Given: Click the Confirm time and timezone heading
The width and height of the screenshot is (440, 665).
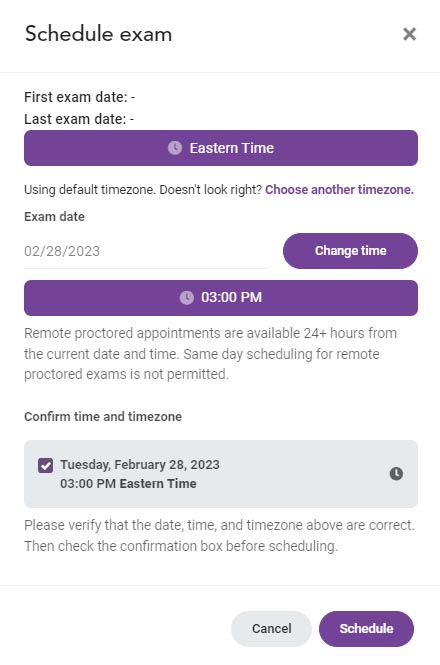Looking at the screenshot, I should [x=103, y=416].
